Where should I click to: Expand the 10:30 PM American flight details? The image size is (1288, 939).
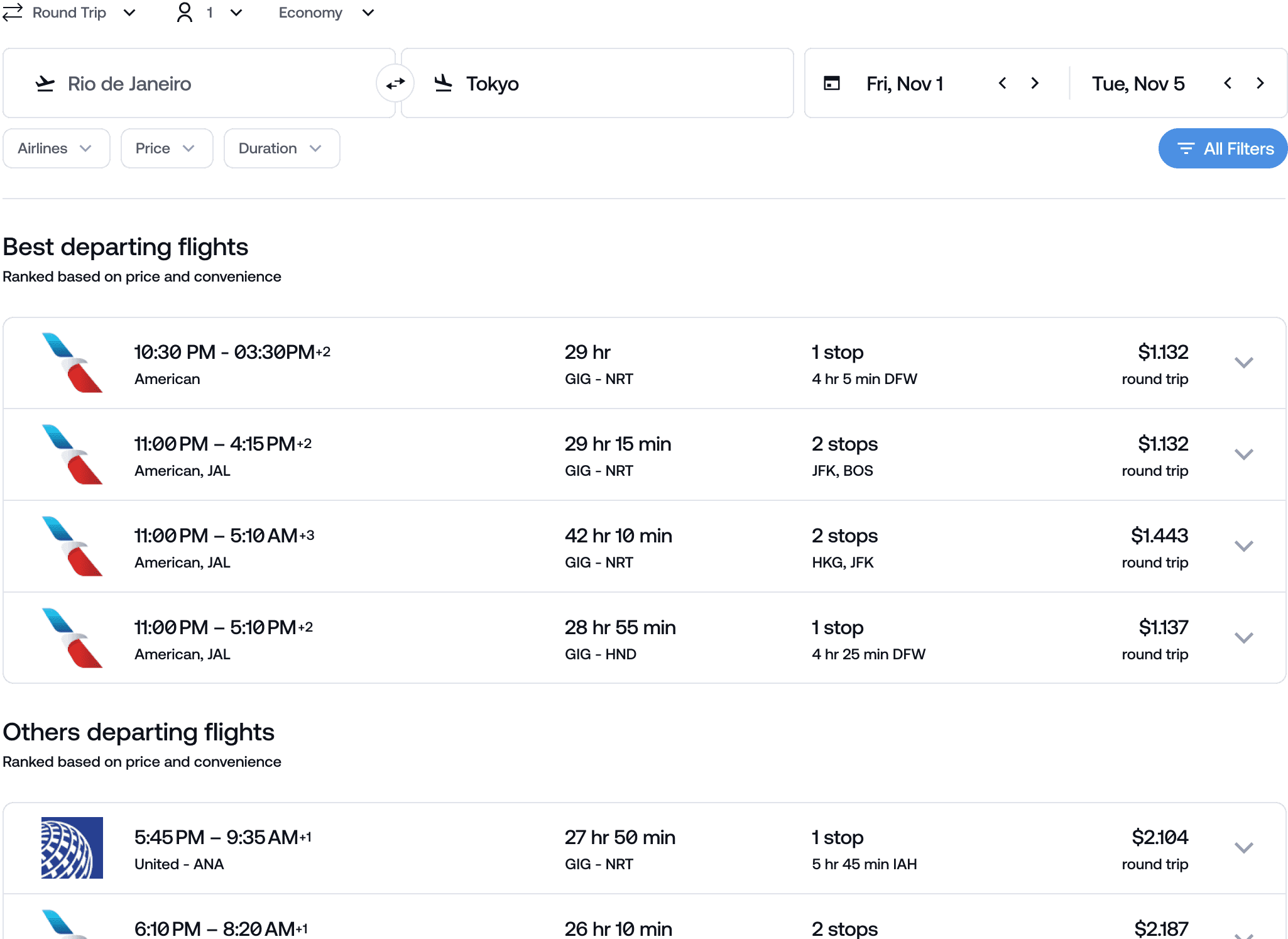click(x=1243, y=363)
